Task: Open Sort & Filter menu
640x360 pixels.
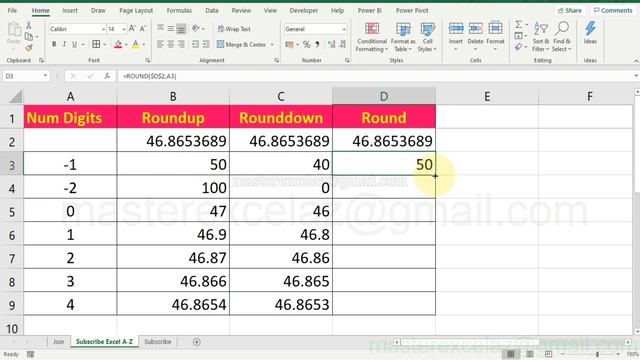Action: point(541,37)
